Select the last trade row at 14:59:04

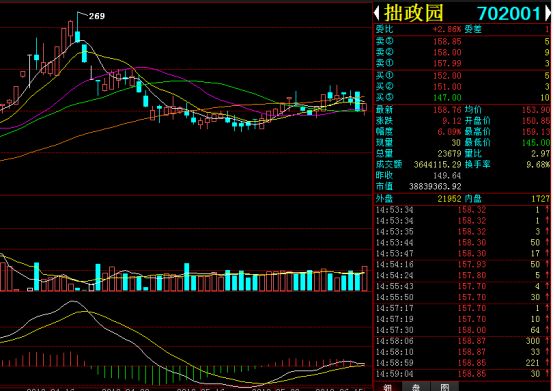(462, 374)
